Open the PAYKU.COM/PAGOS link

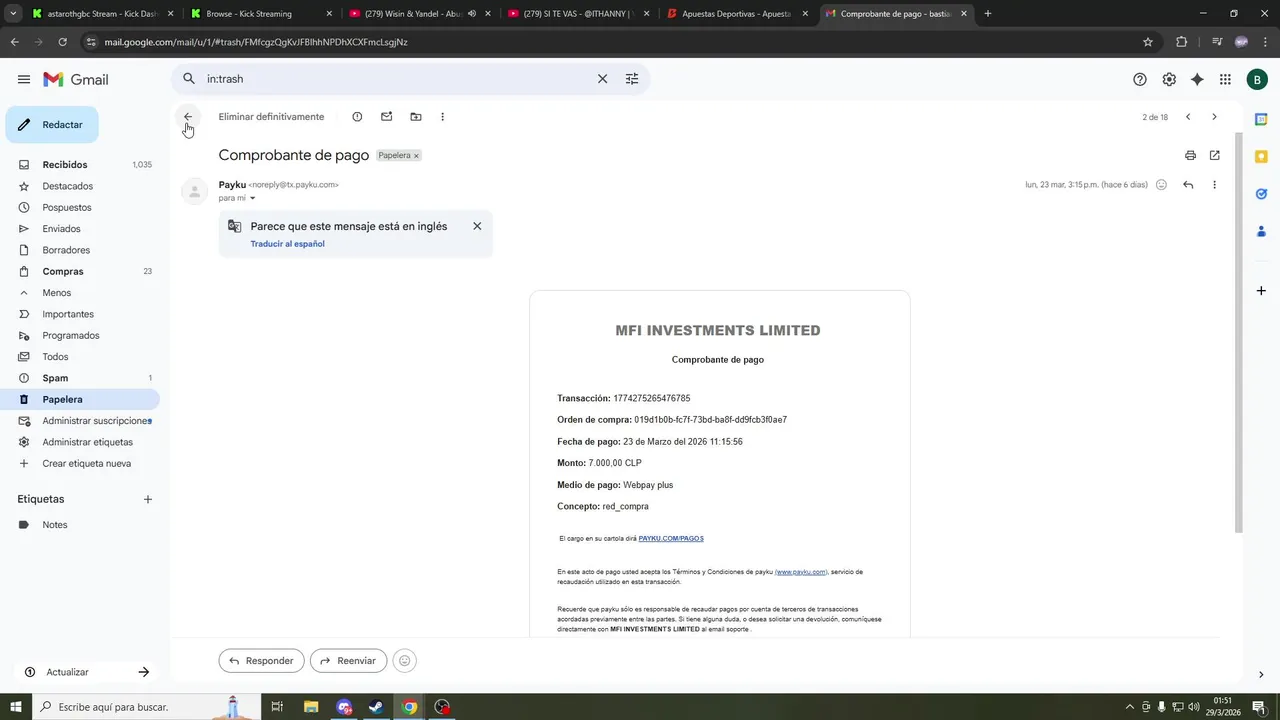click(671, 538)
